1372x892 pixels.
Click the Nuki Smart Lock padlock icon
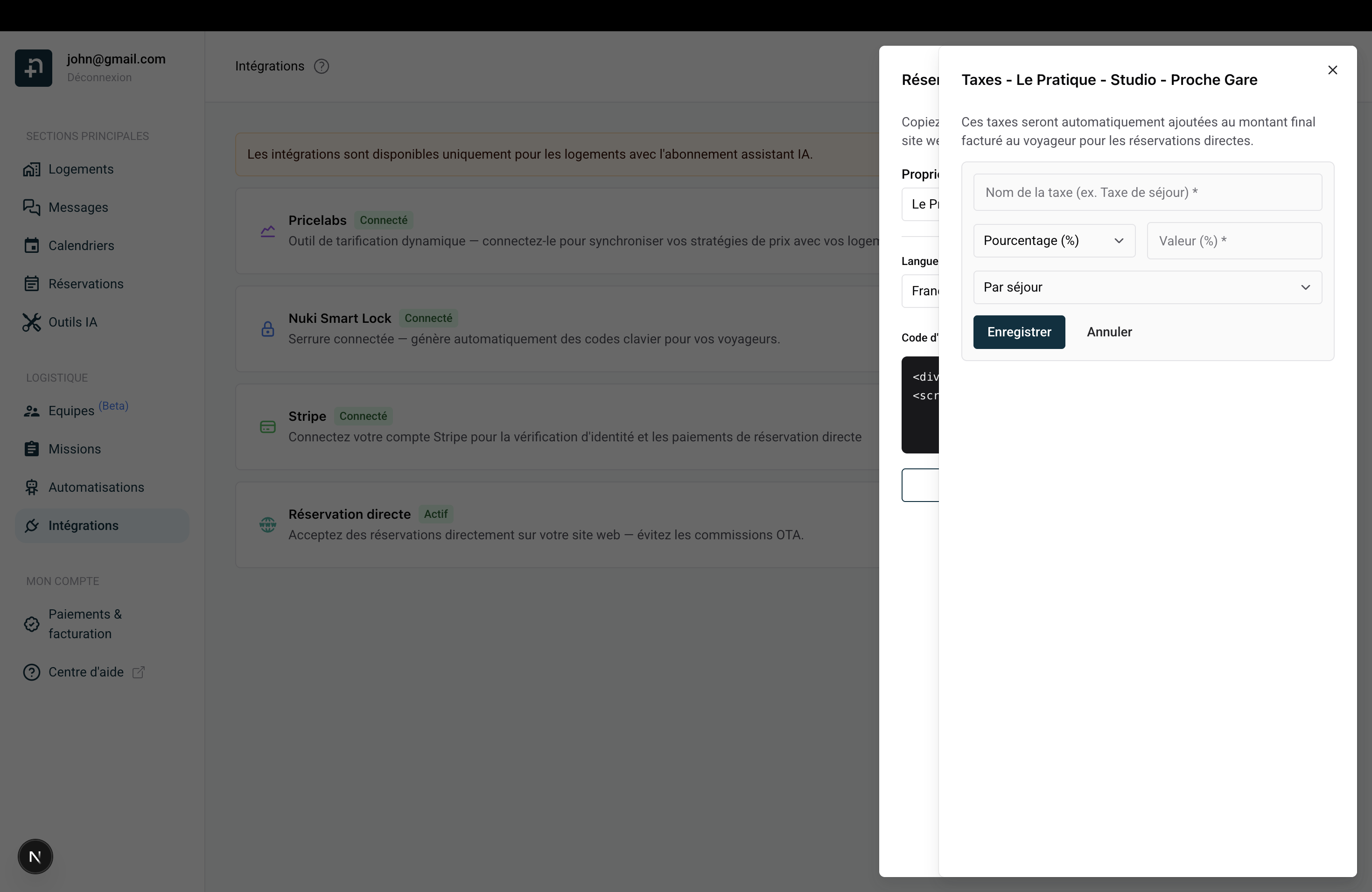[x=267, y=329]
